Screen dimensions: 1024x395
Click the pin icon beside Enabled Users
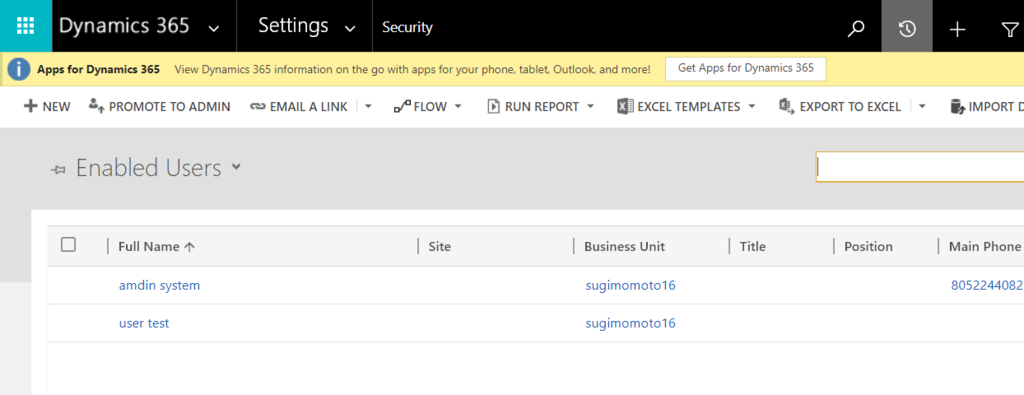pos(58,170)
